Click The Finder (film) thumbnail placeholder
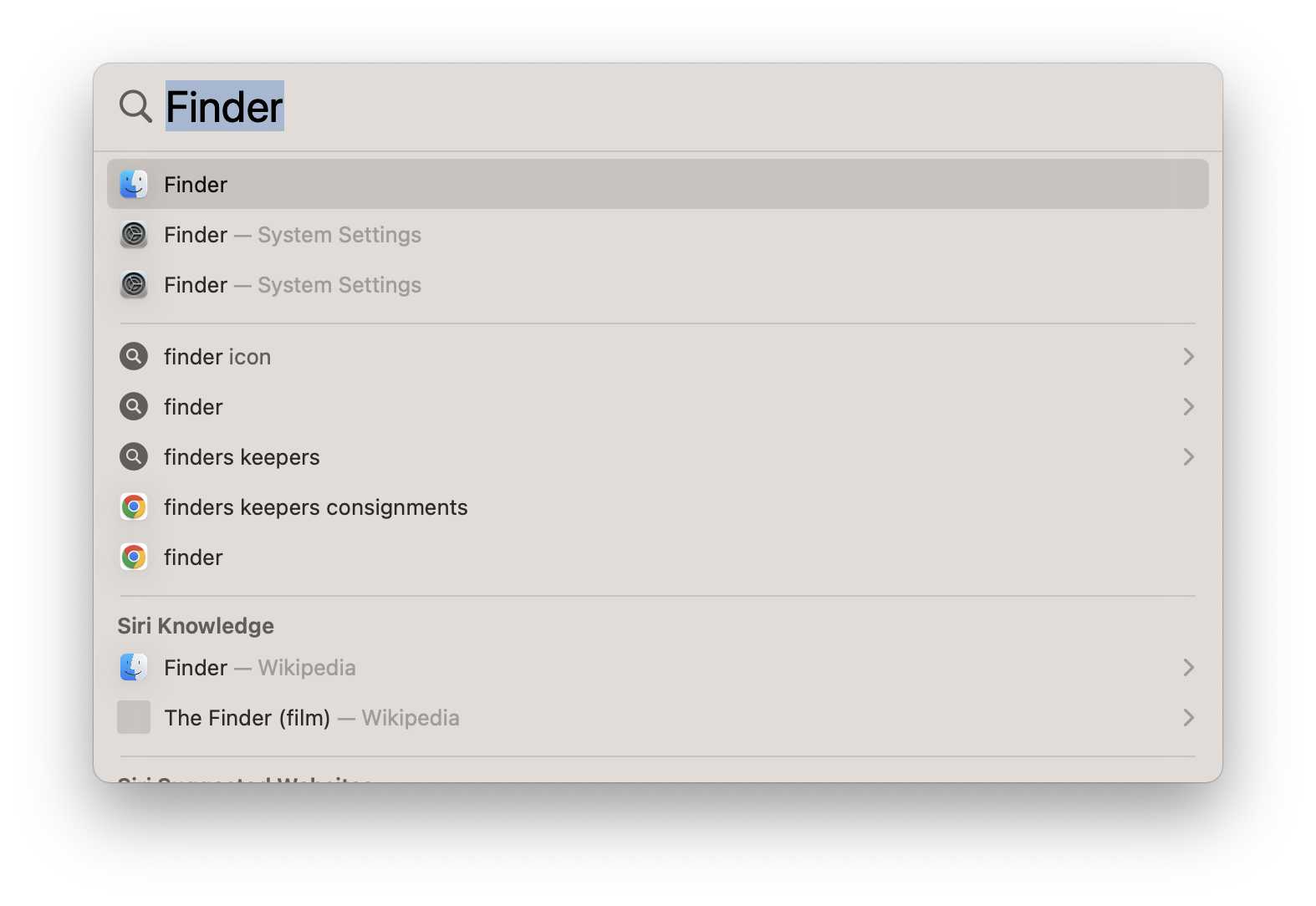The width and height of the screenshot is (1316, 906). coord(134,717)
